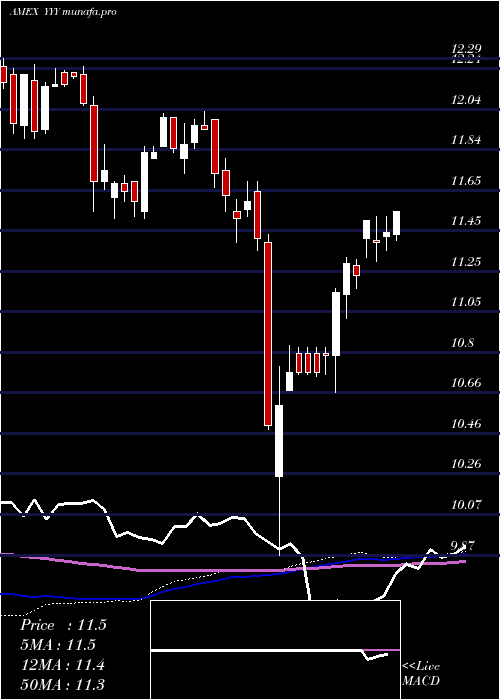Click the 12.29 price axis label
The image size is (500, 700).
(466, 49)
